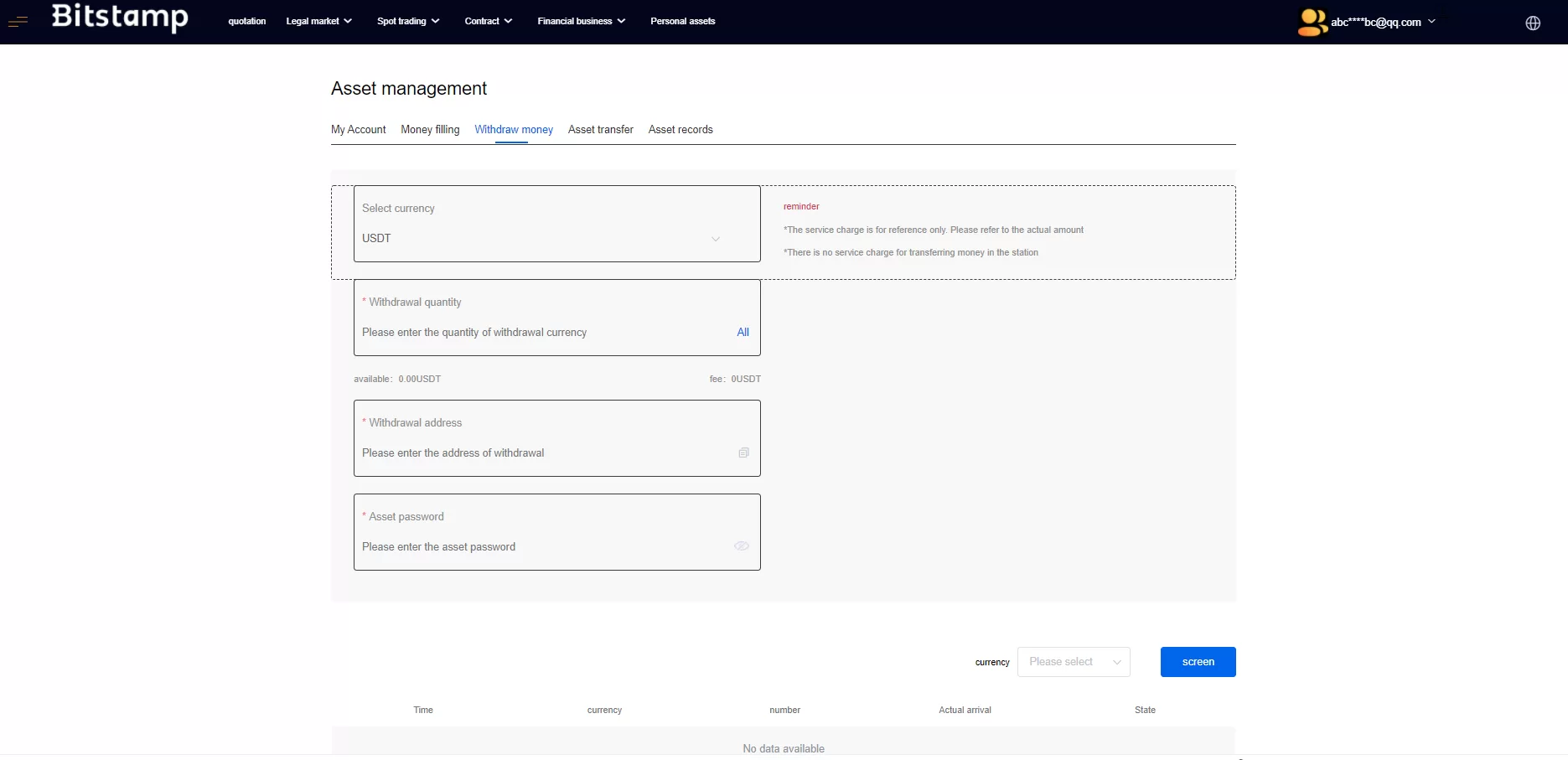Screen dimensions: 1568x760
Task: Click the No data available message
Action: coord(784,748)
